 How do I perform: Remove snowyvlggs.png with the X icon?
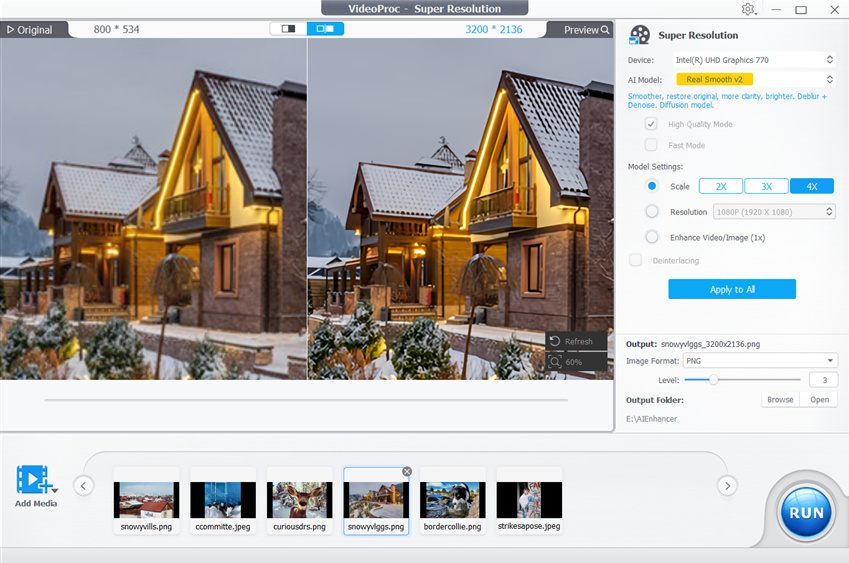[407, 471]
